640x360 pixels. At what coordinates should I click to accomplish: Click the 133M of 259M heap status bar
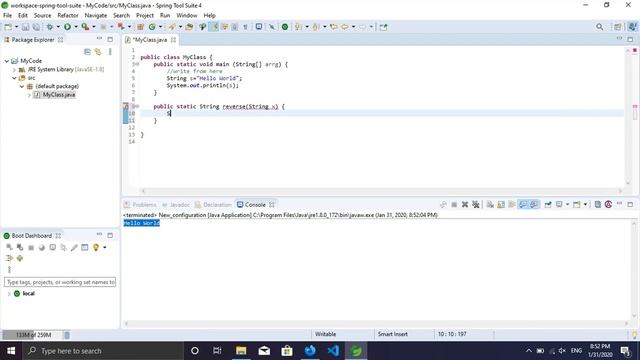pos(33,335)
